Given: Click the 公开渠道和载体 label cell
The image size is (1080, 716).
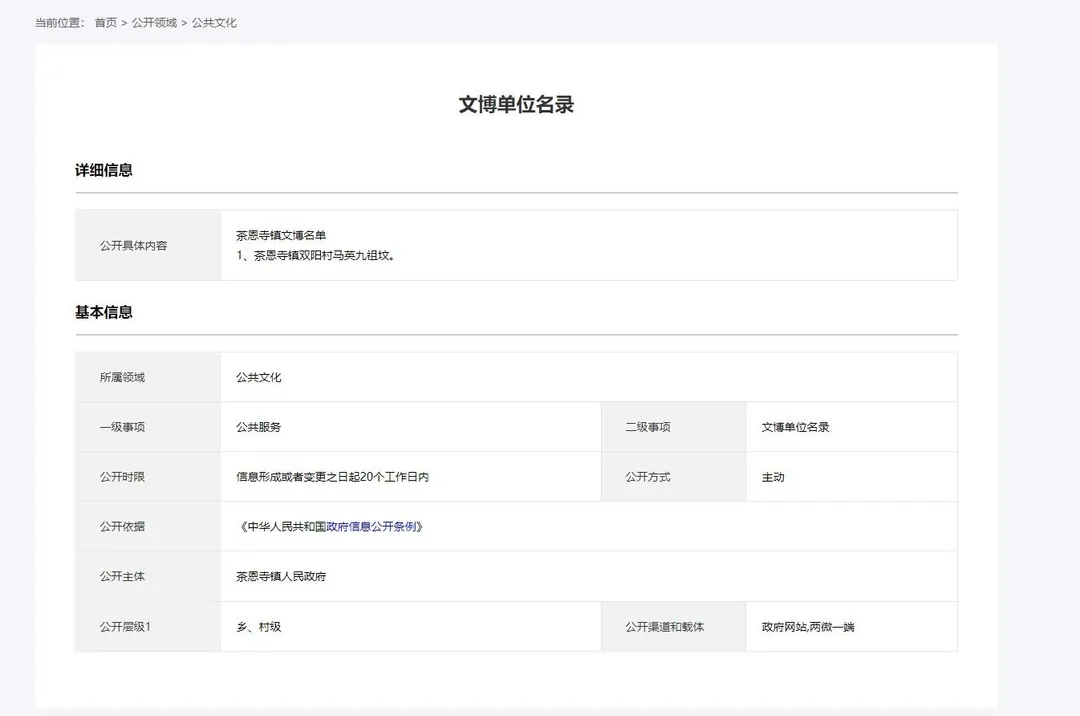Looking at the screenshot, I should click(674, 626).
